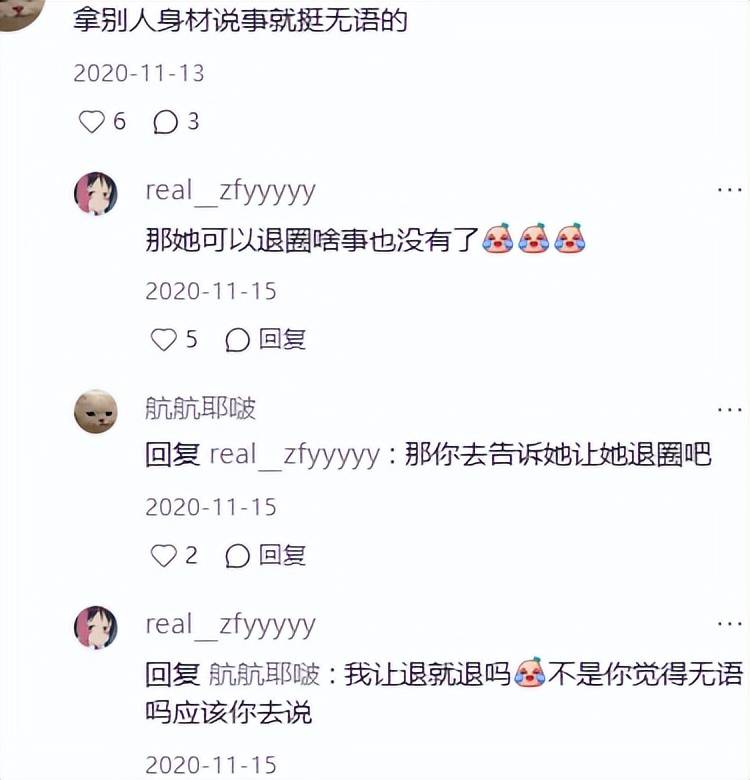Open more options dots on last real__zfyyyyy comment
This screenshot has width=750, height=780.
730,623
